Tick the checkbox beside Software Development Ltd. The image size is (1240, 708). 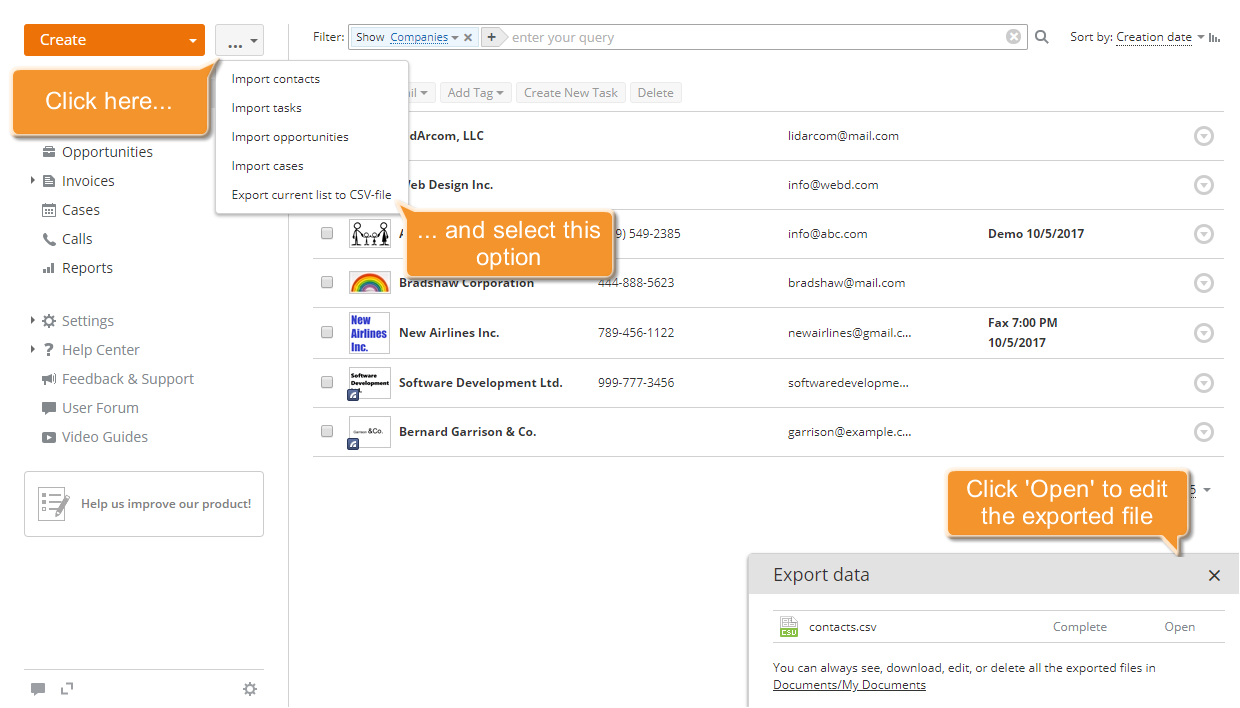pyautogui.click(x=327, y=381)
